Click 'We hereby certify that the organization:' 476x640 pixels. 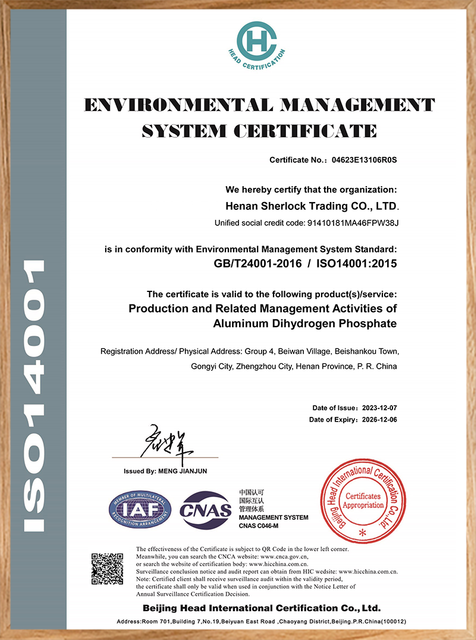[x=311, y=190]
